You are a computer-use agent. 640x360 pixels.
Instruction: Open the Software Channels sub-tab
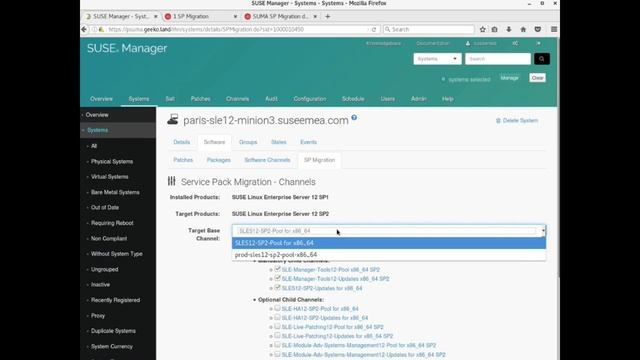(267, 160)
